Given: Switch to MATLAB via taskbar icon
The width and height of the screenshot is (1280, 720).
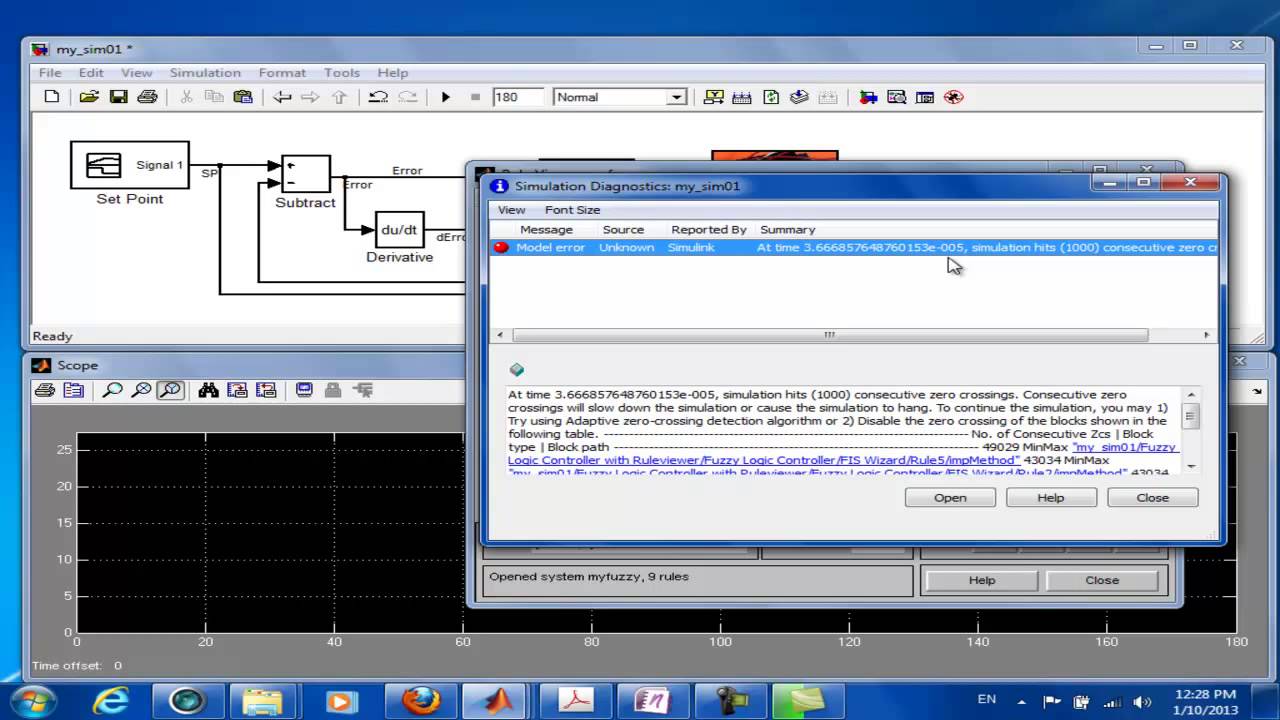Looking at the screenshot, I should 497,701.
